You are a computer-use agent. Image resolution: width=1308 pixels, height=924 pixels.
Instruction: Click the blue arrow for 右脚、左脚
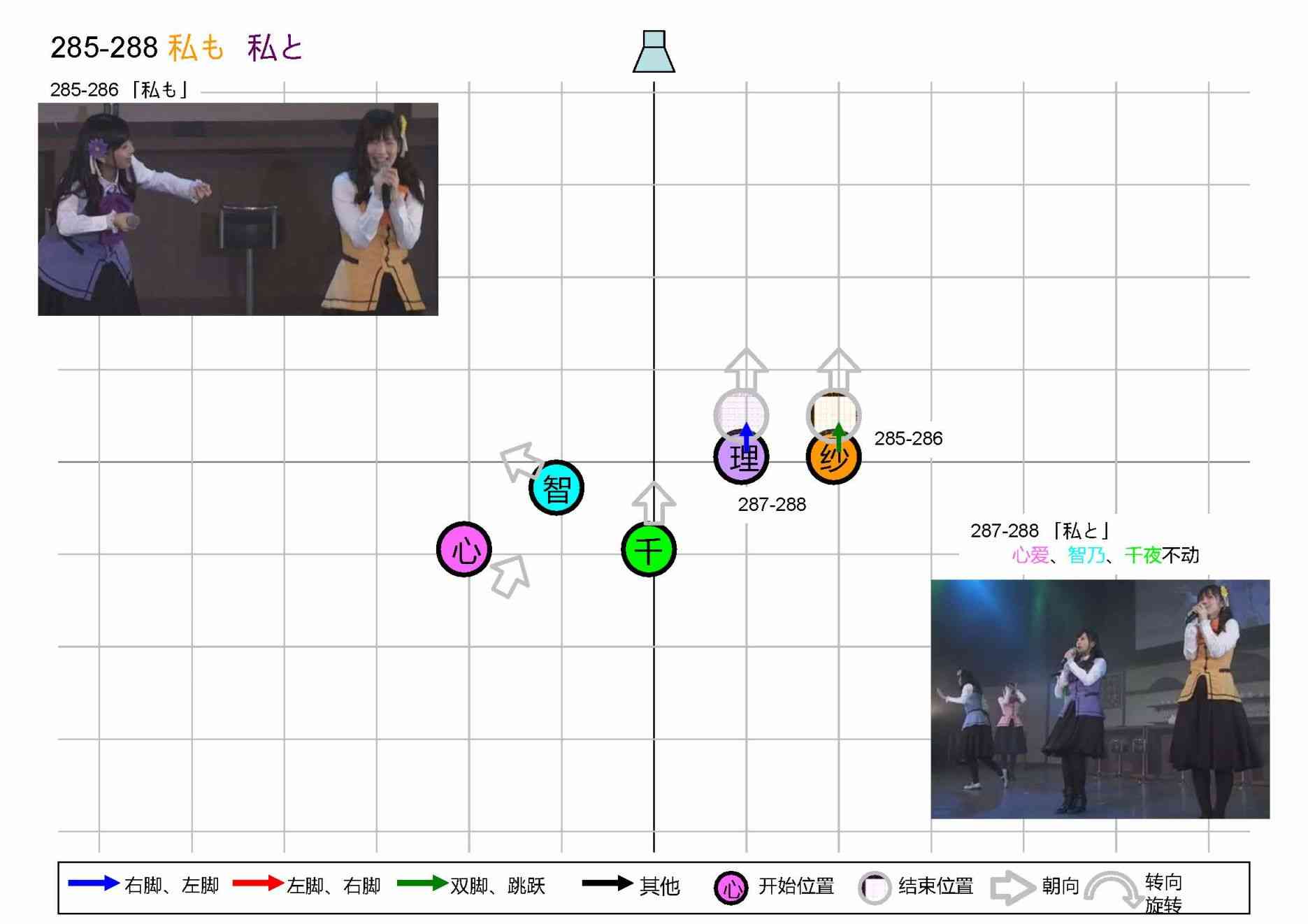(93, 883)
